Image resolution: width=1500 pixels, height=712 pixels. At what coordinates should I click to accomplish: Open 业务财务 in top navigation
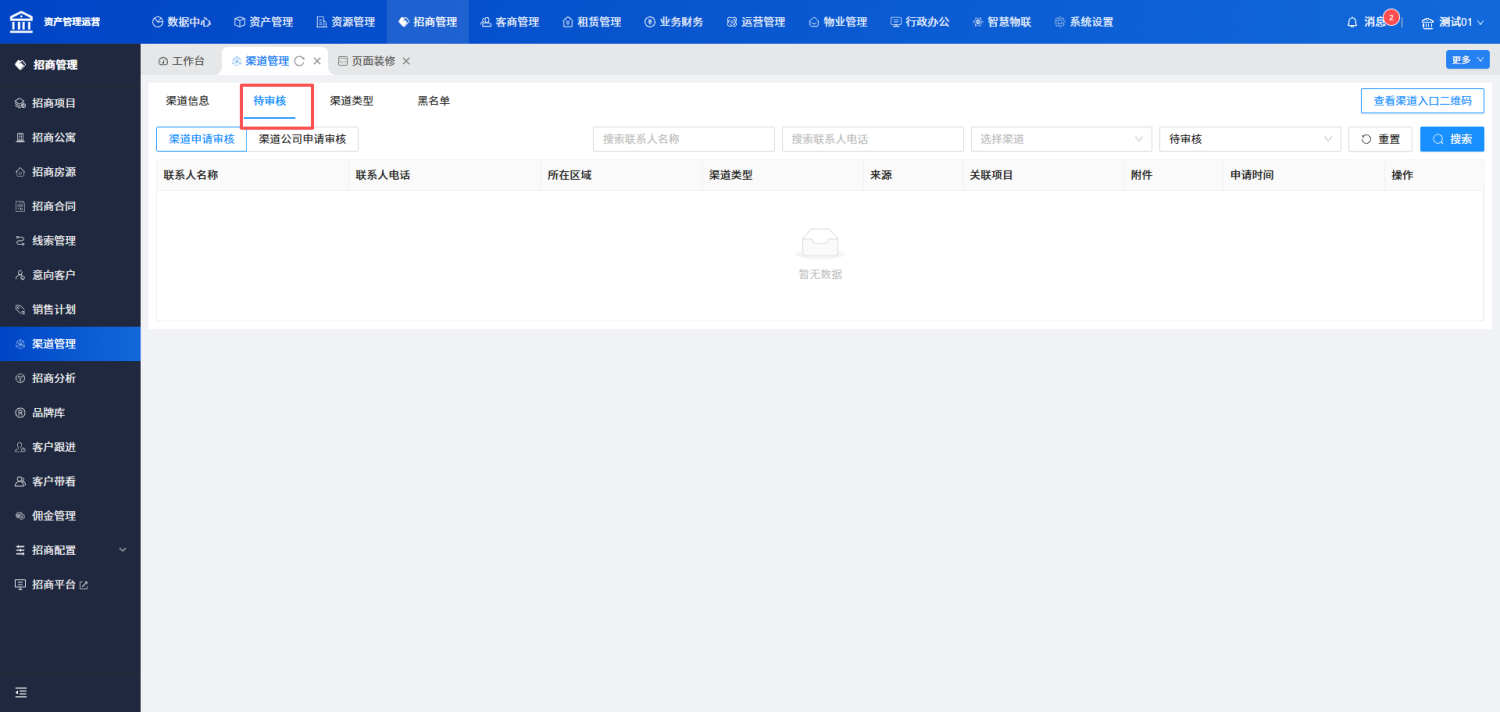(673, 22)
